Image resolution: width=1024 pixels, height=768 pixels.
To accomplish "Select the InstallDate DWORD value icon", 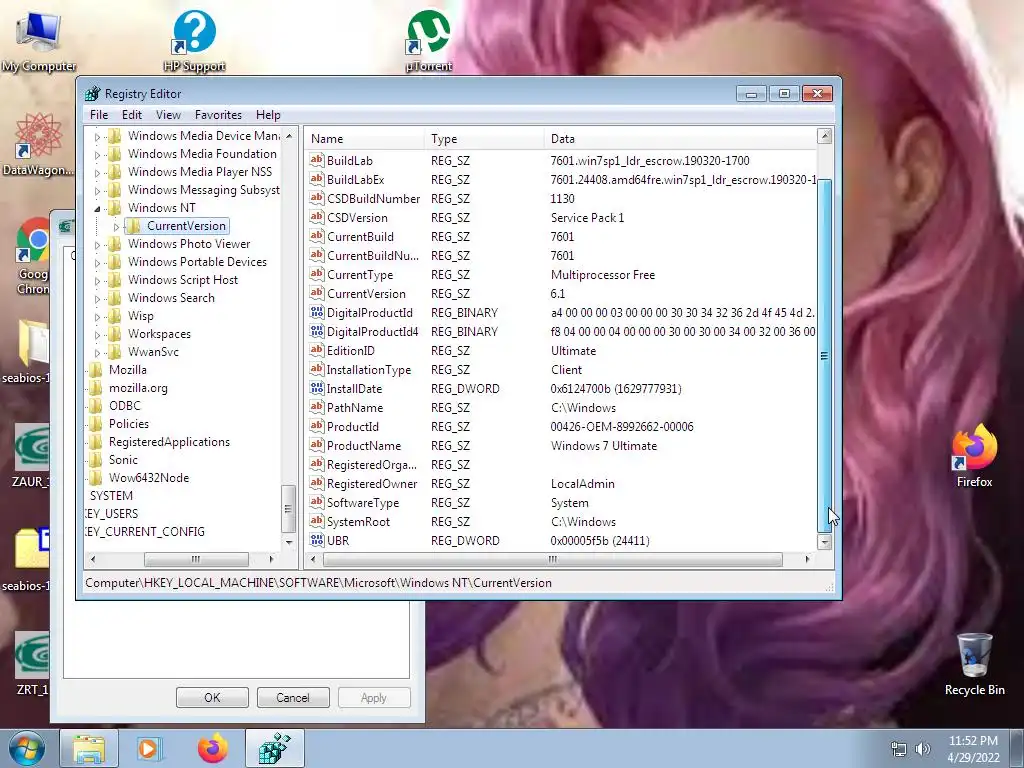I will click(317, 388).
